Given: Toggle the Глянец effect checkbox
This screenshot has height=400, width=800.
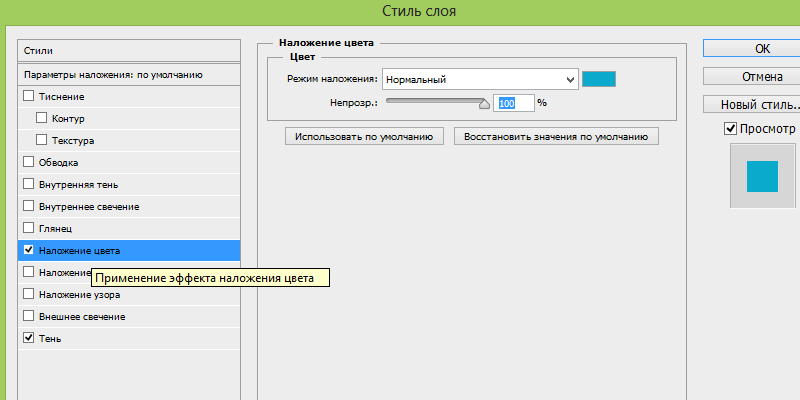Looking at the screenshot, I should pos(28,228).
